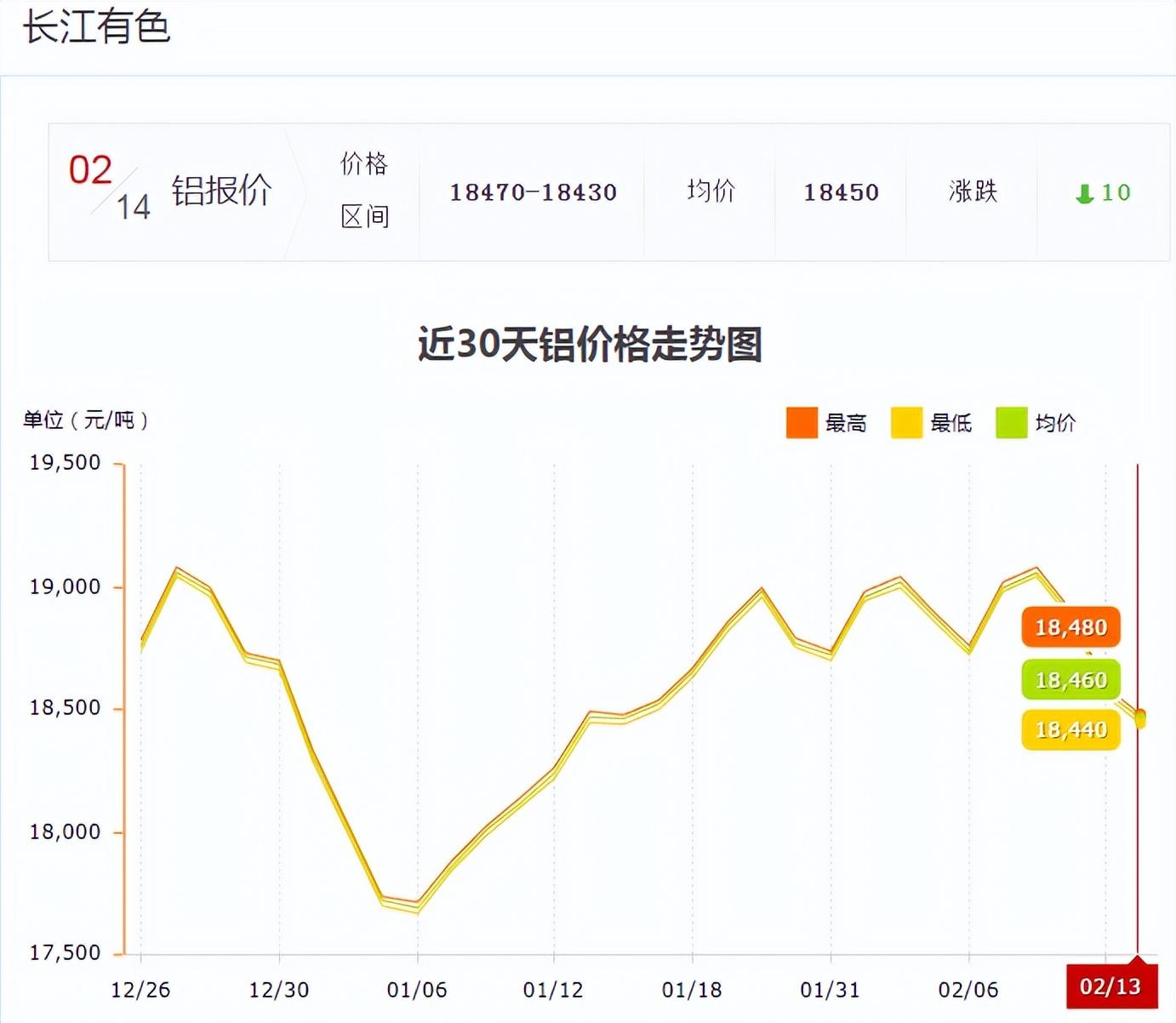The width and height of the screenshot is (1176, 1023).
Task: Click the 均价 legend label text
Action: [1055, 423]
